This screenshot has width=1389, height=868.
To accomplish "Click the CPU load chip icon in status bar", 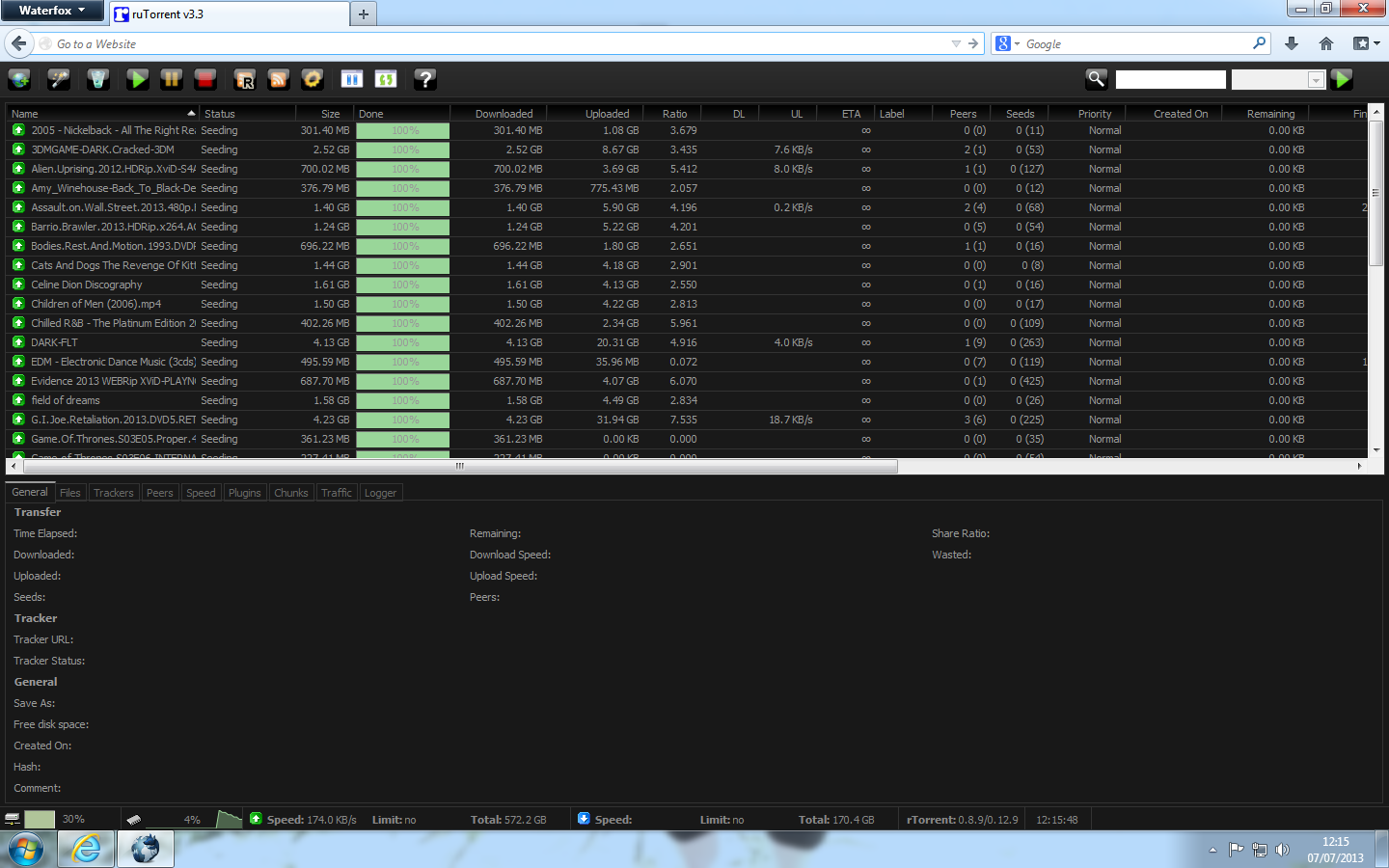I will 134,819.
